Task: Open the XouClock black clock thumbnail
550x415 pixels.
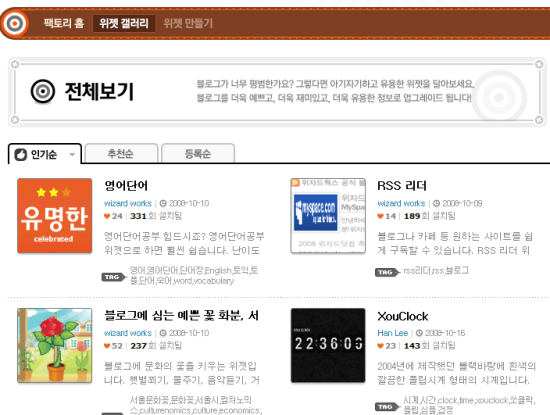Action: point(328,345)
